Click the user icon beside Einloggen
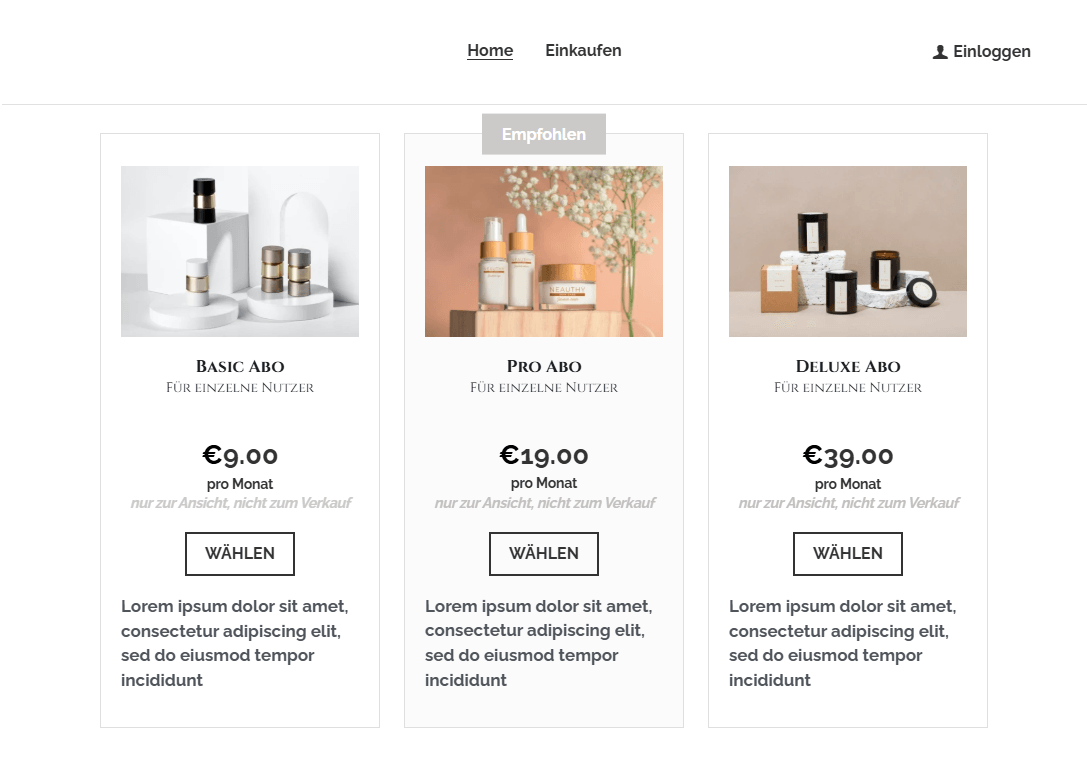 tap(940, 52)
